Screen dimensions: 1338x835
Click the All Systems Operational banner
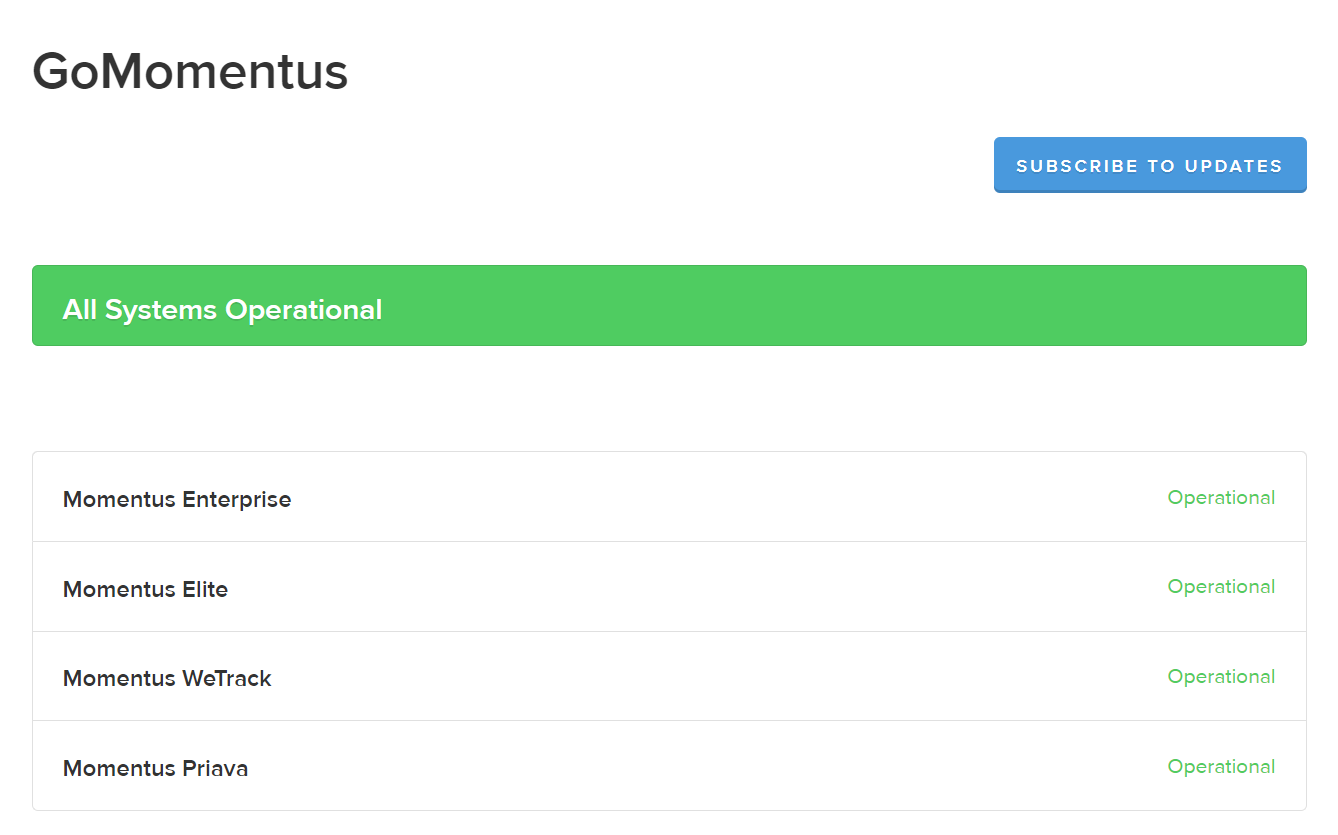pyautogui.click(x=669, y=305)
